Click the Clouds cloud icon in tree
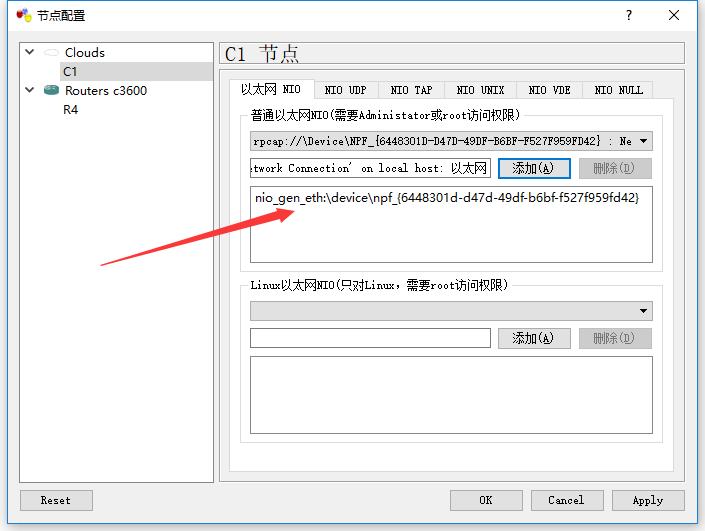 (x=51, y=53)
